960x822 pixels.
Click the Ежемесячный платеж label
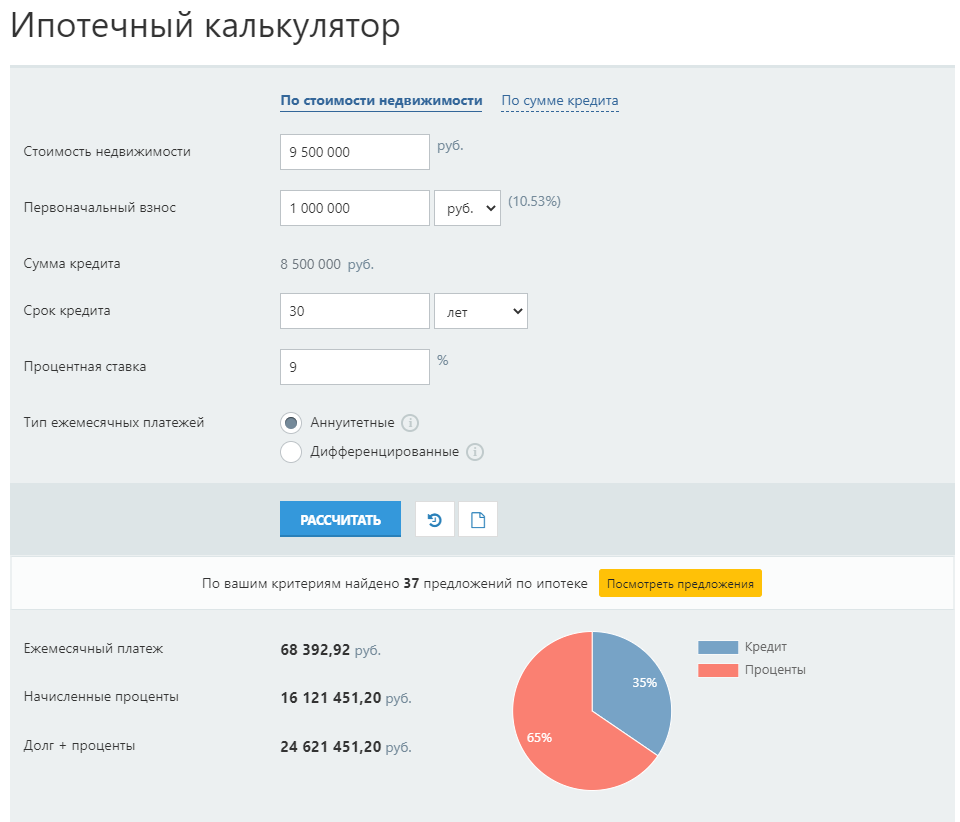coord(93,649)
